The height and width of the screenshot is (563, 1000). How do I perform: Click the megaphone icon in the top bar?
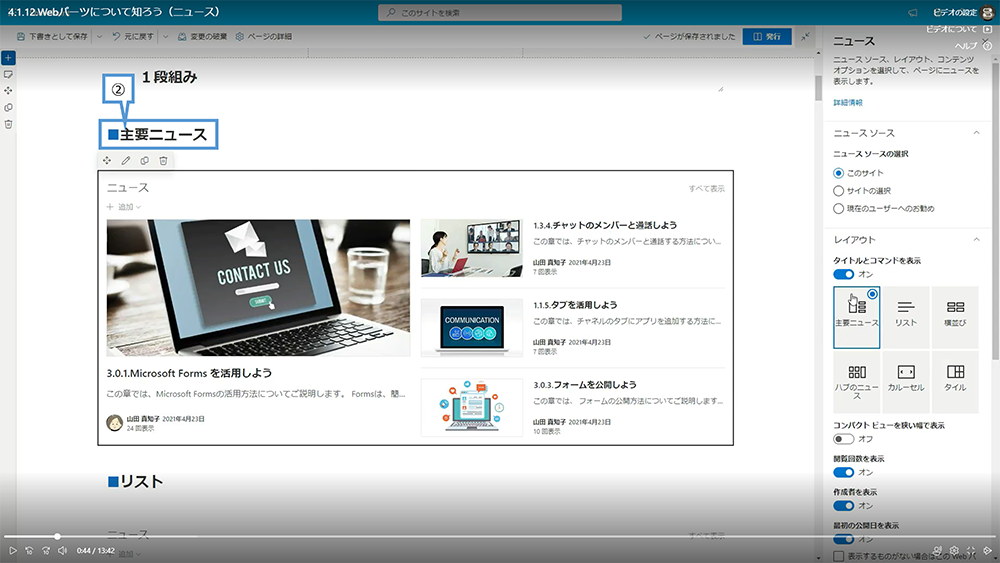pos(913,12)
